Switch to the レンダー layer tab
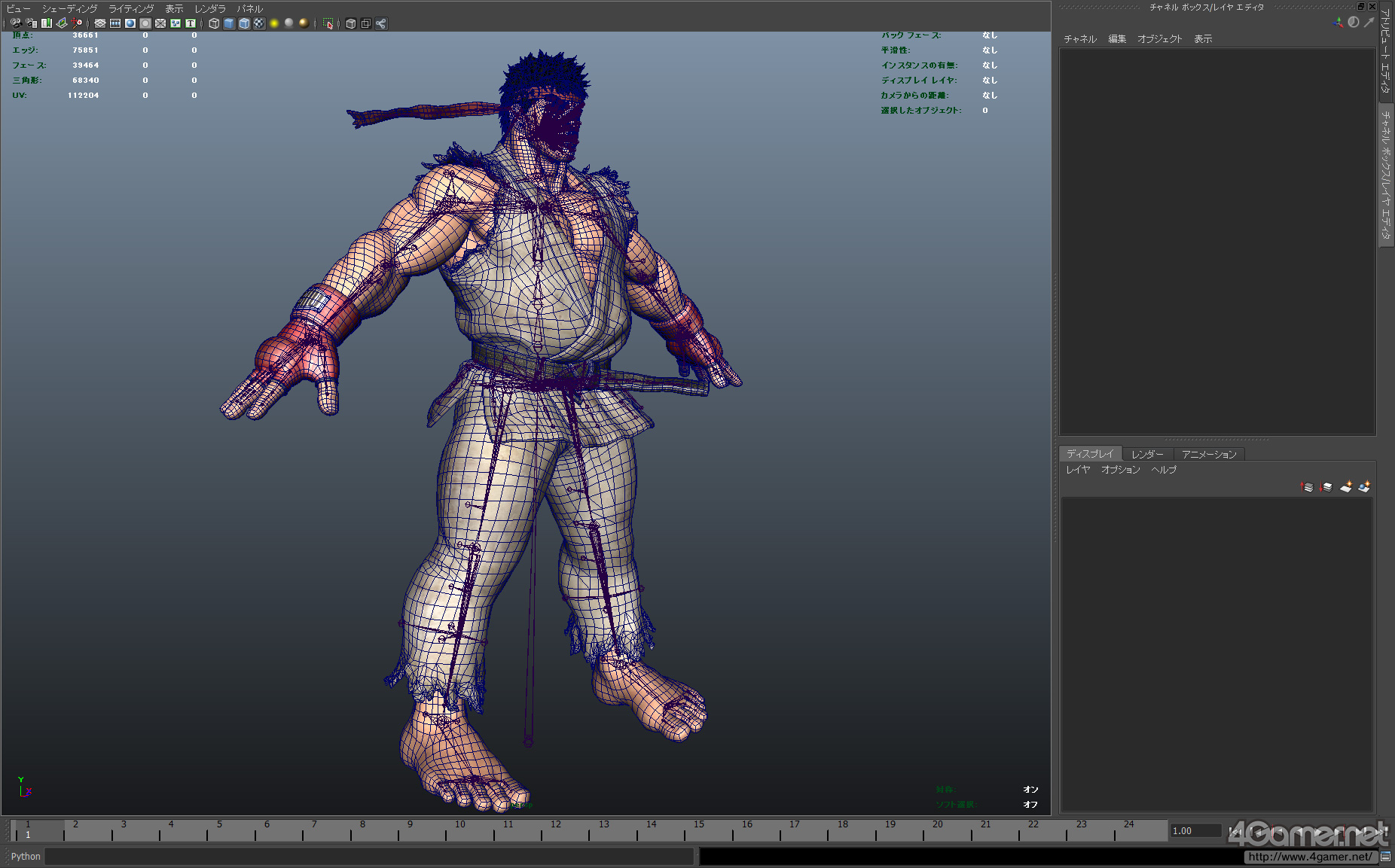This screenshot has width=1395, height=868. [1147, 454]
